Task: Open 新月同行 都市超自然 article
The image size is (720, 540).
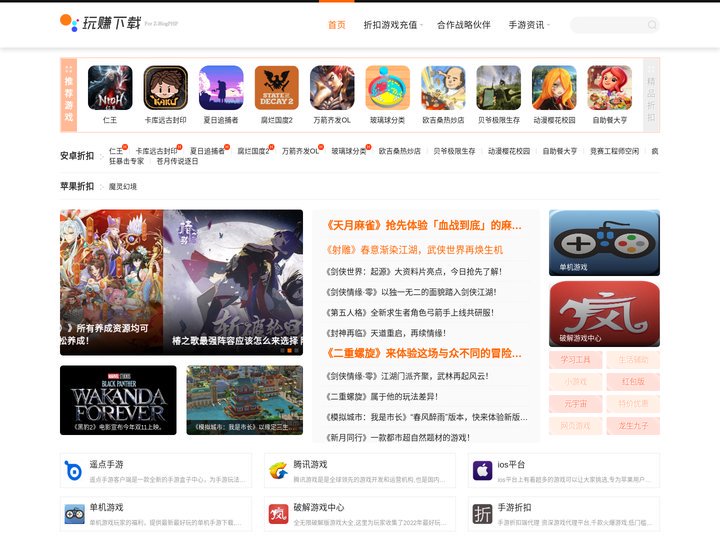Action: pos(398,438)
